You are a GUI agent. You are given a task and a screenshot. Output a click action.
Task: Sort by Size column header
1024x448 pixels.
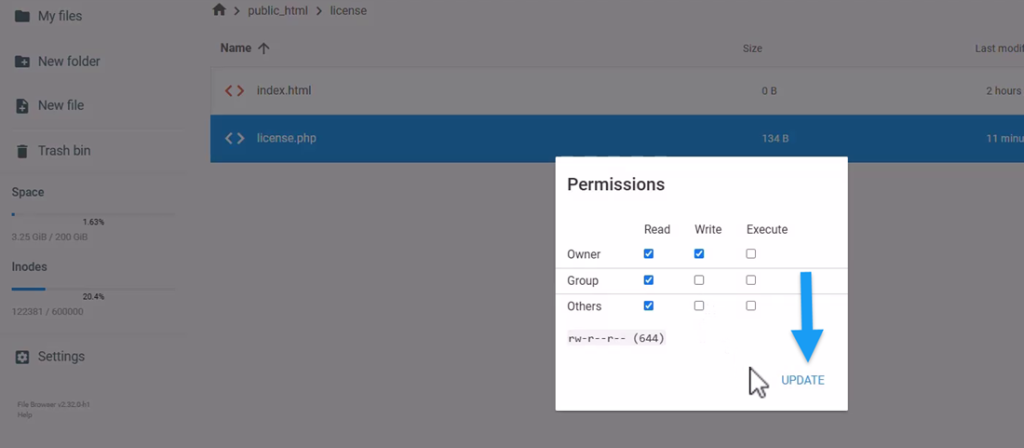point(752,48)
